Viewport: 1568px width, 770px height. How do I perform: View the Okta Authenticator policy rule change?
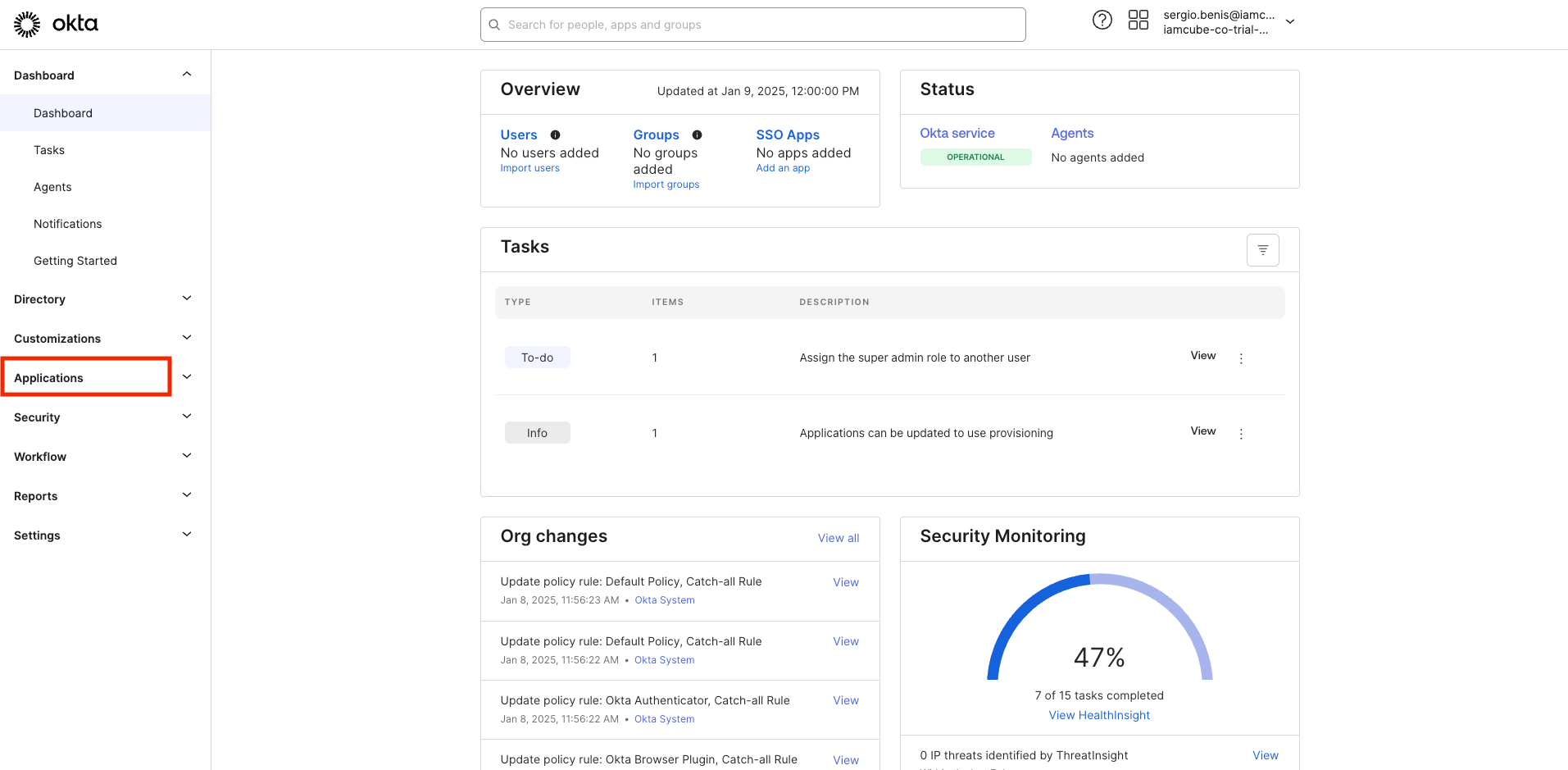[846, 700]
